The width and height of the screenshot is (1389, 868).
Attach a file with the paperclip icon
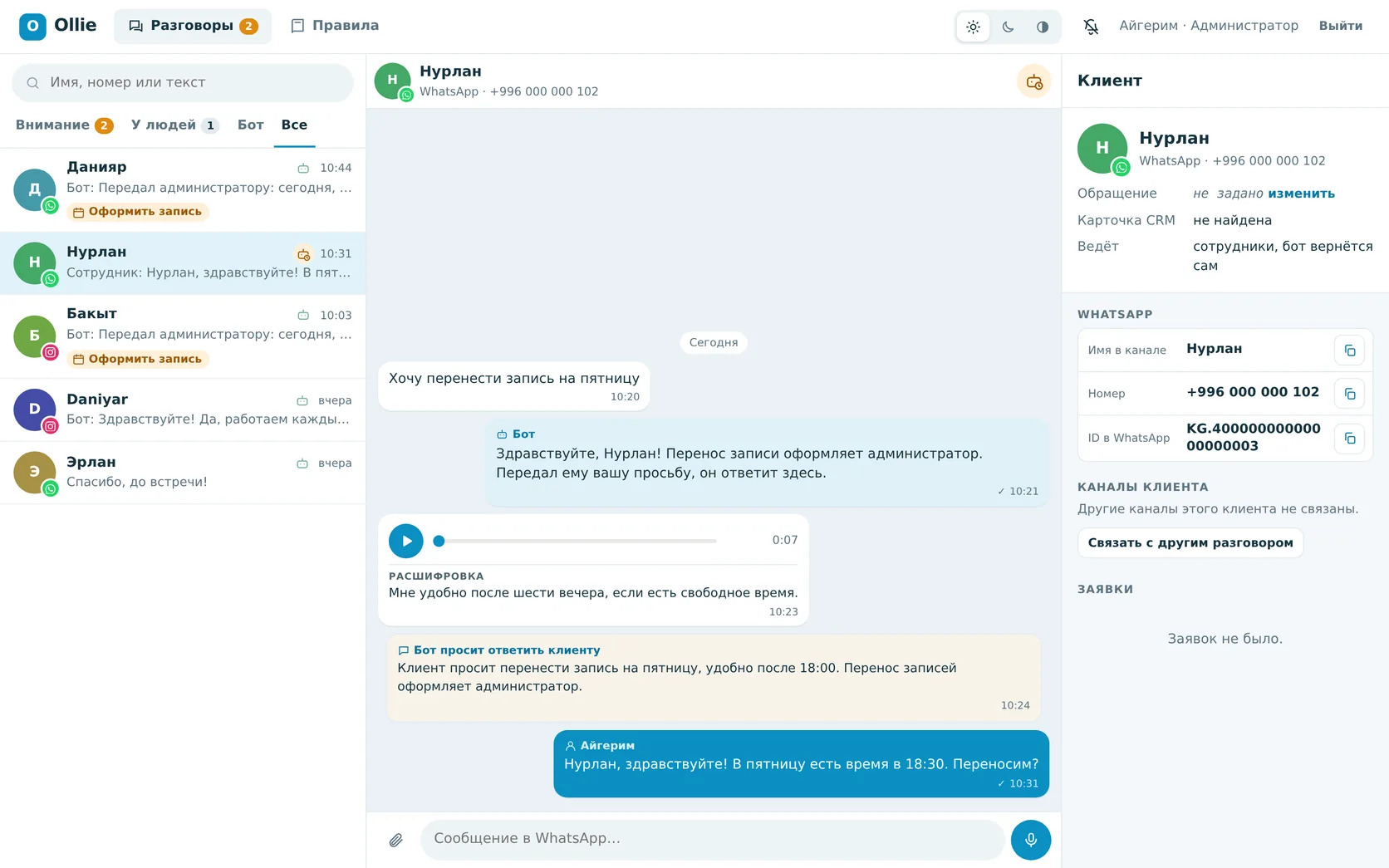(396, 840)
